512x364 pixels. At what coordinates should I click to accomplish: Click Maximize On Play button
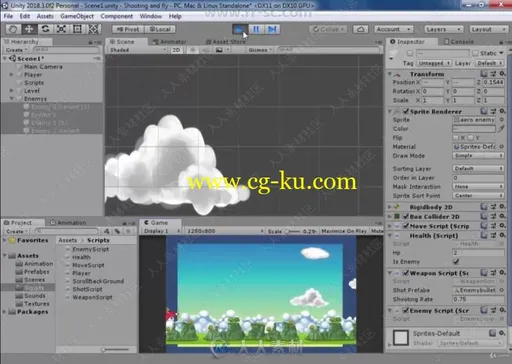point(344,231)
